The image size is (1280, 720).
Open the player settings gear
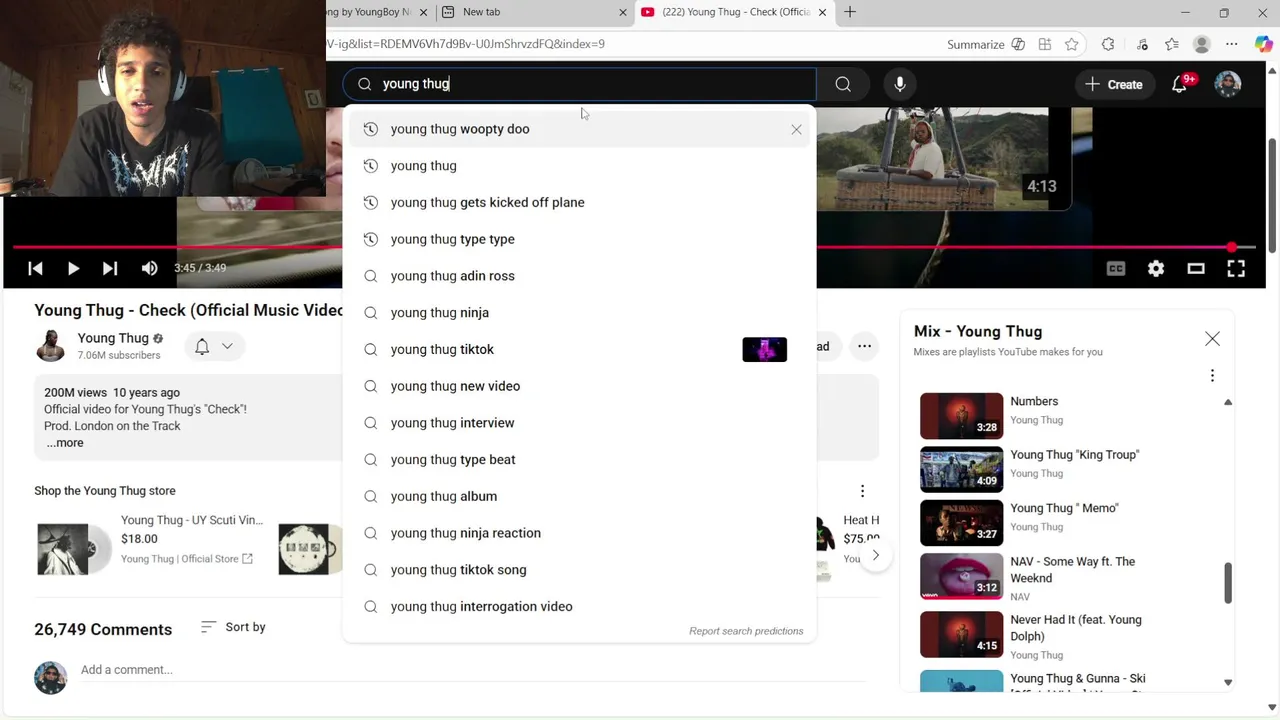[x=1156, y=268]
